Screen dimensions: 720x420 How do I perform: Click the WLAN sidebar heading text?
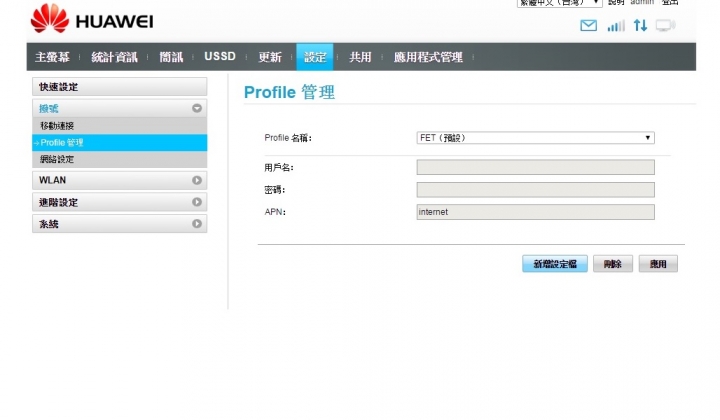tap(52, 180)
